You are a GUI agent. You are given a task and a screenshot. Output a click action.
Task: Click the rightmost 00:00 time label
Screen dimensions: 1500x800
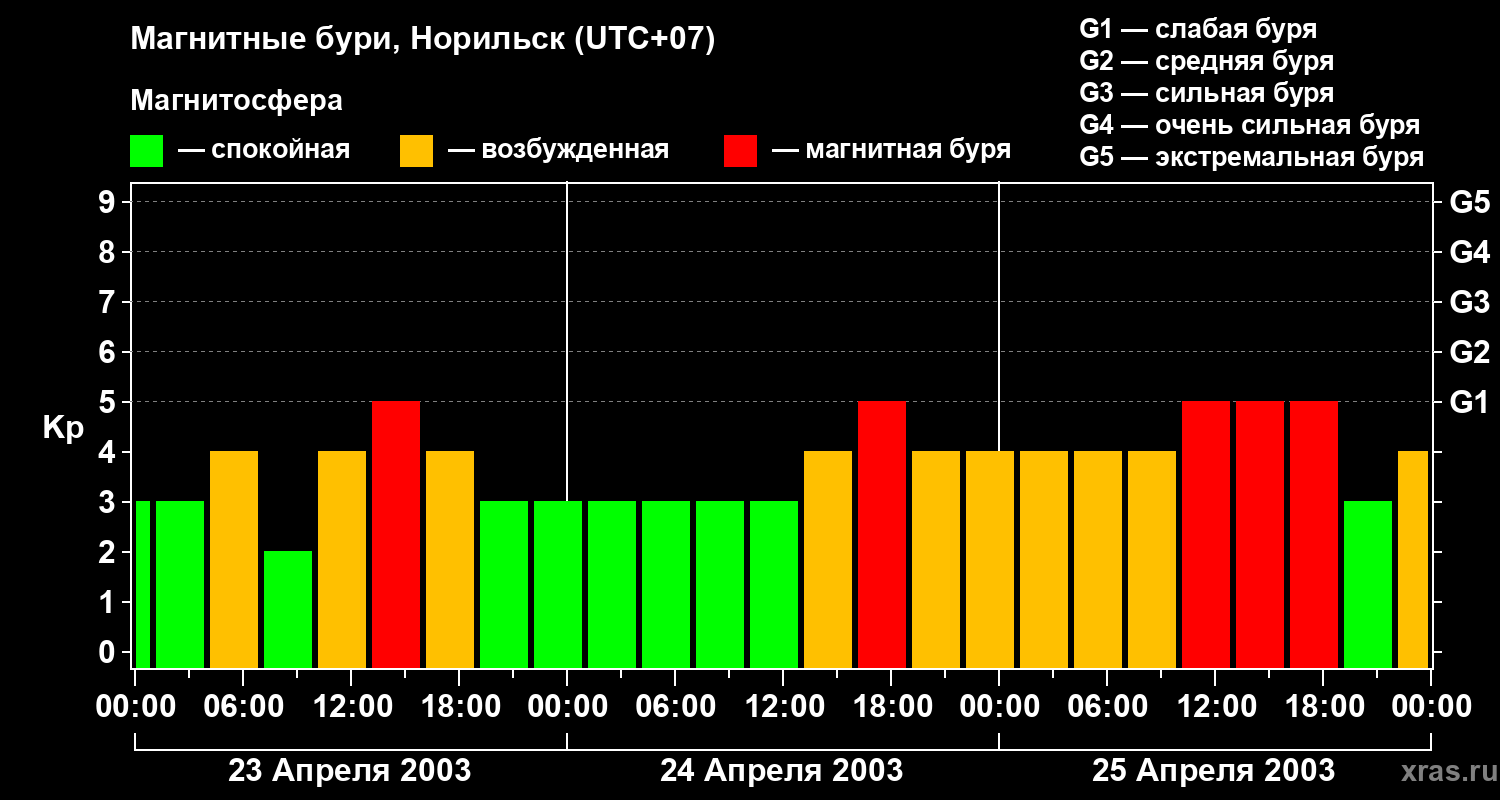tap(1431, 707)
